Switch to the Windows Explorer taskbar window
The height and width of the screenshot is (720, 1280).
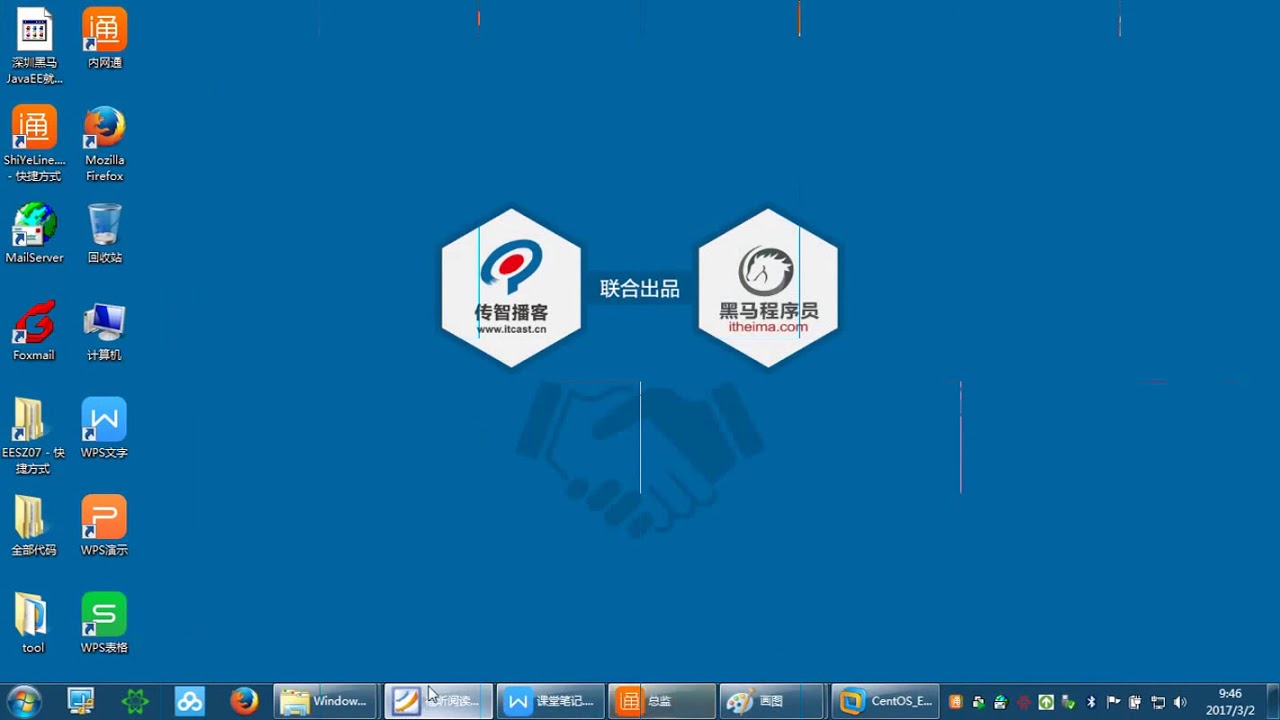click(326, 701)
